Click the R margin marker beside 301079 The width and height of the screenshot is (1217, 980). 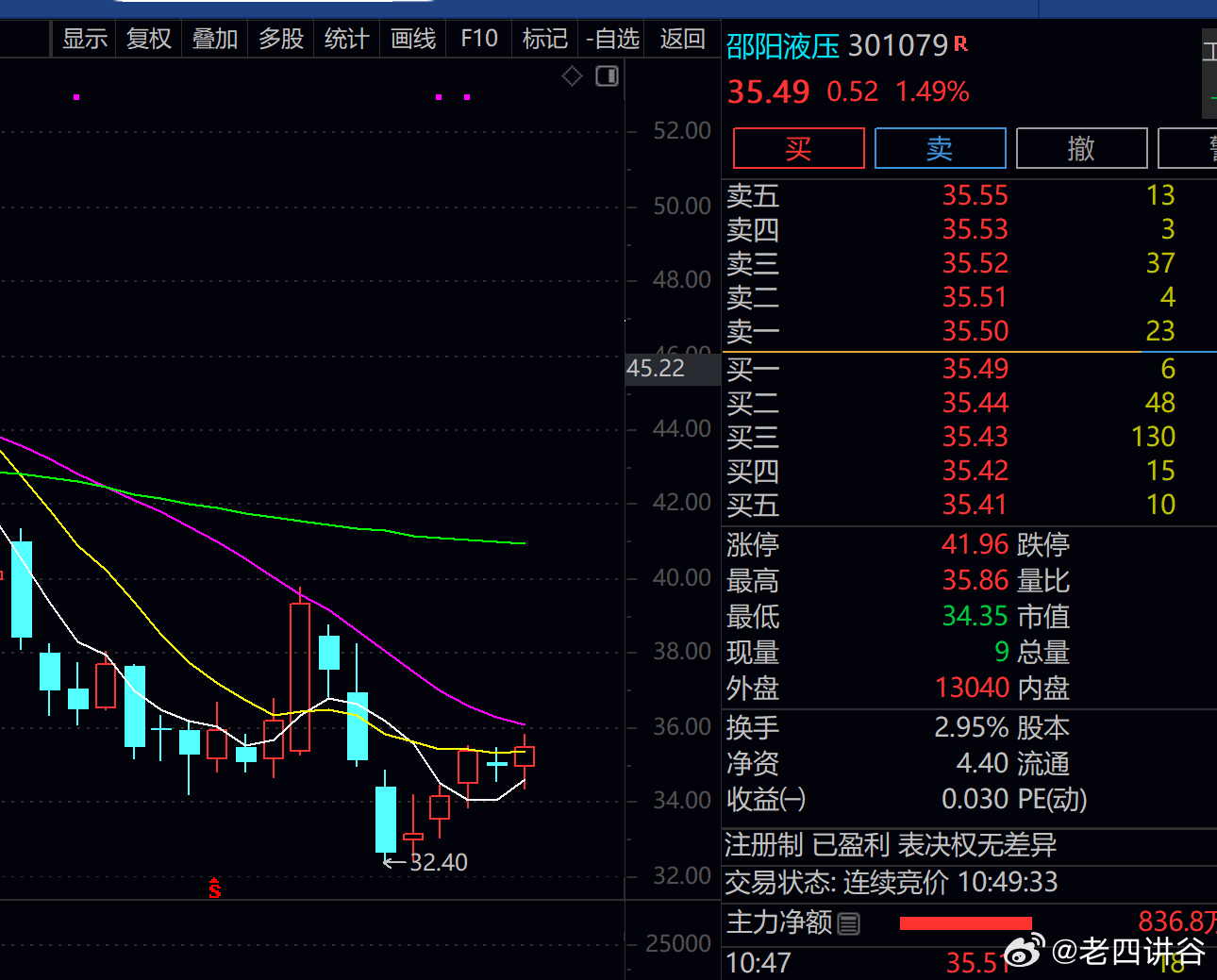[960, 43]
